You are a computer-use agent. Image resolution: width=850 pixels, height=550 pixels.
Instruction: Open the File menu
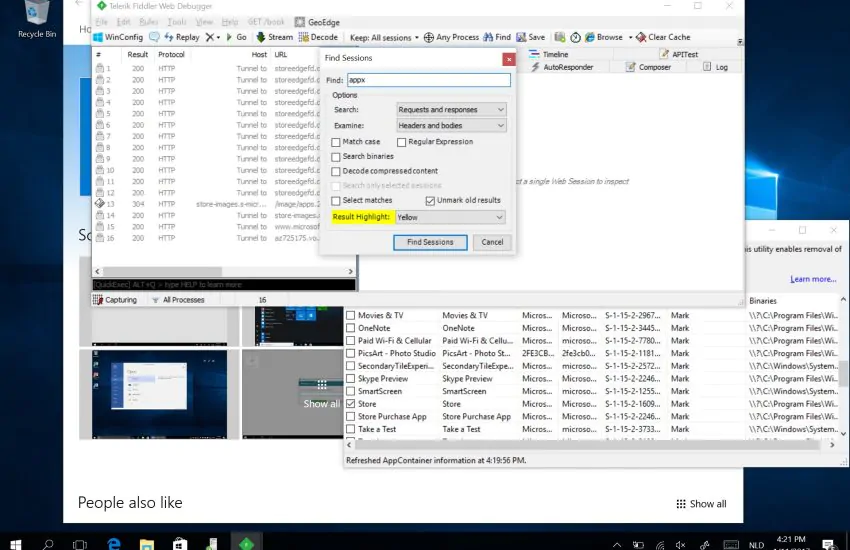click(x=101, y=22)
